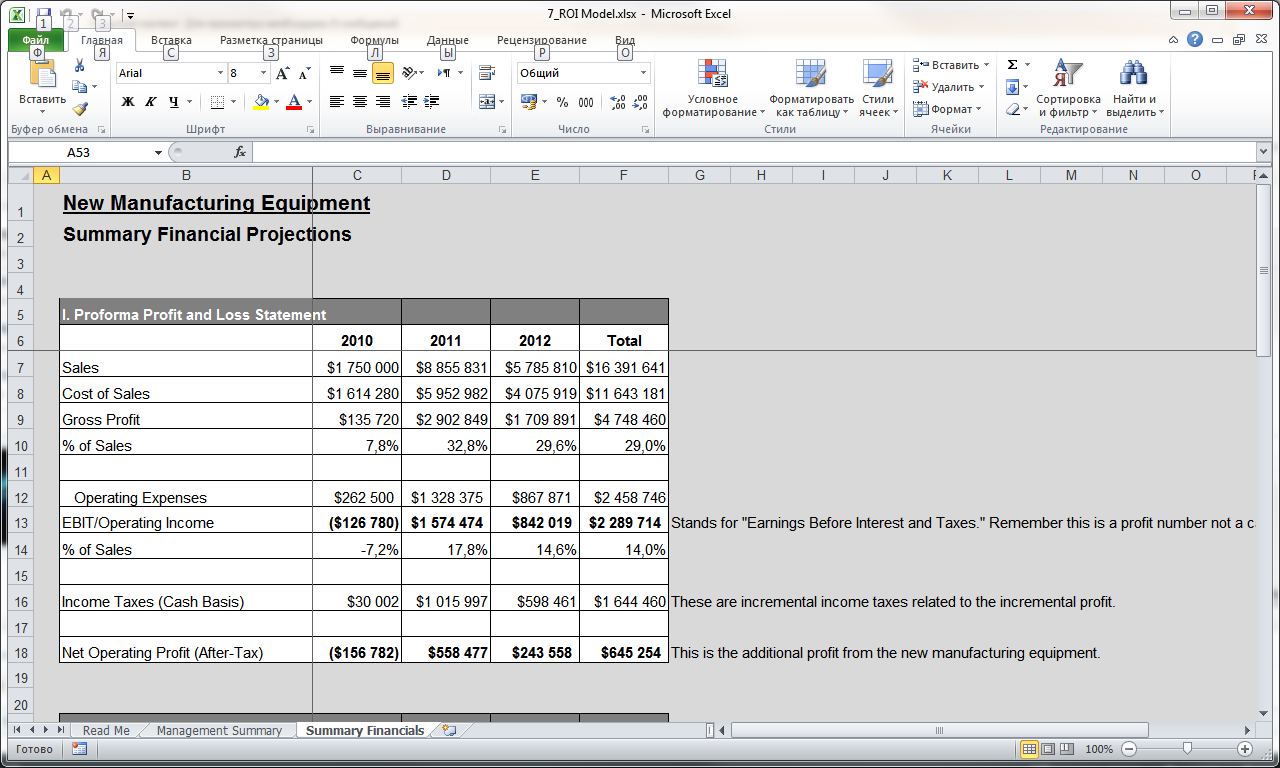Click the Cut scissors icon

click(x=80, y=65)
